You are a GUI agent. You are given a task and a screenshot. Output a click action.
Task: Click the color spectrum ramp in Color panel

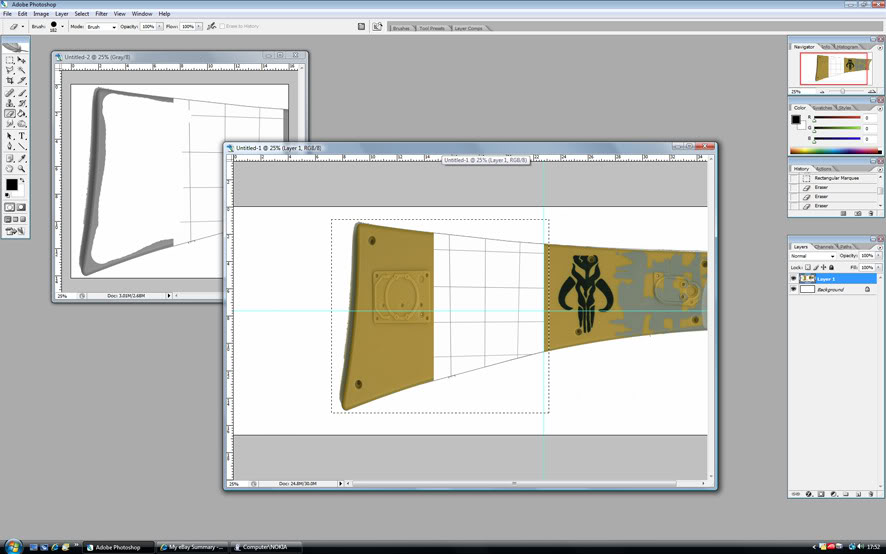point(835,151)
